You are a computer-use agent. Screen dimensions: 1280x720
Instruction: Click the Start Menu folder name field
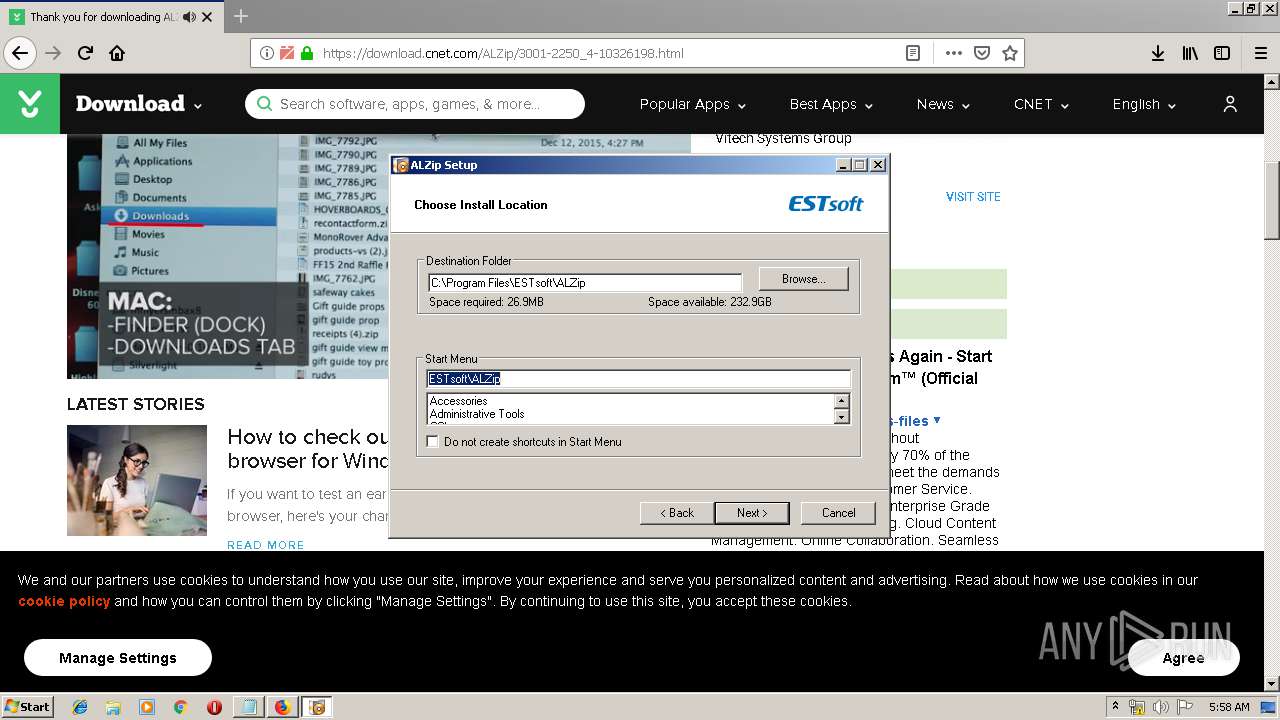pyautogui.click(x=639, y=379)
